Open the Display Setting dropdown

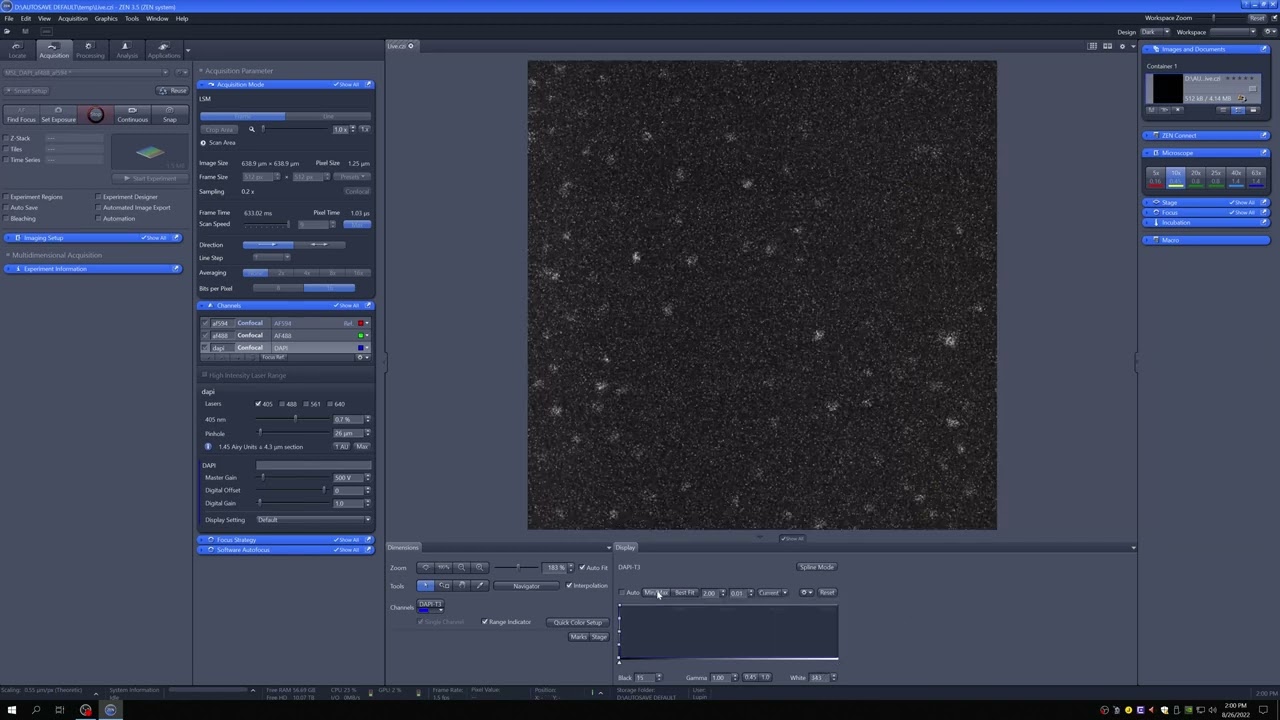(313, 520)
